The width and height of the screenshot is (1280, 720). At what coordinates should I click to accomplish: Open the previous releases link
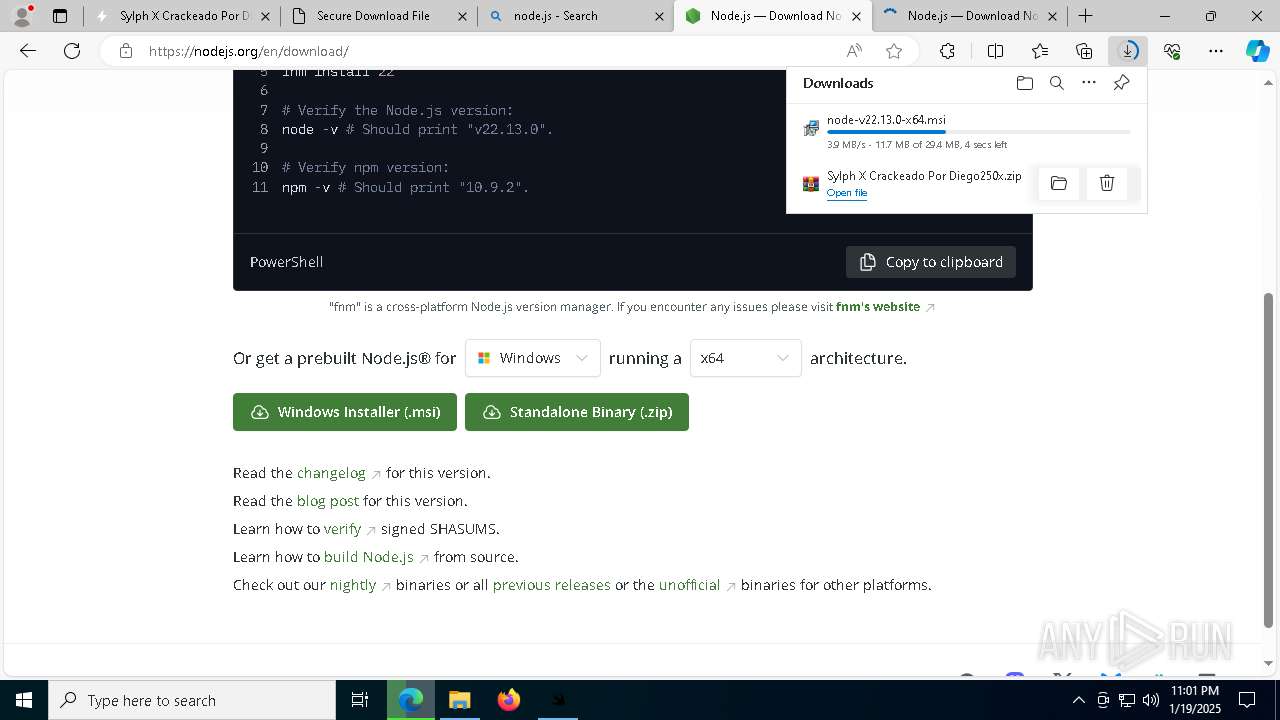pos(552,585)
